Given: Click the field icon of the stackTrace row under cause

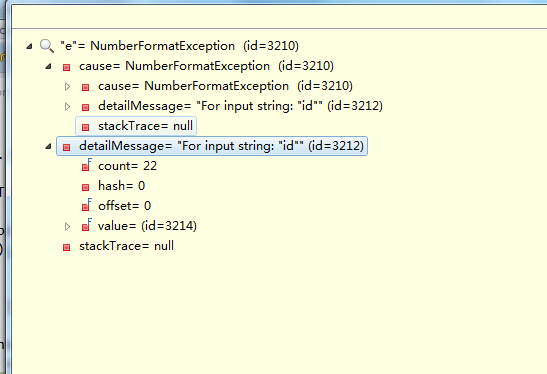Looking at the screenshot, I should coord(85,127).
